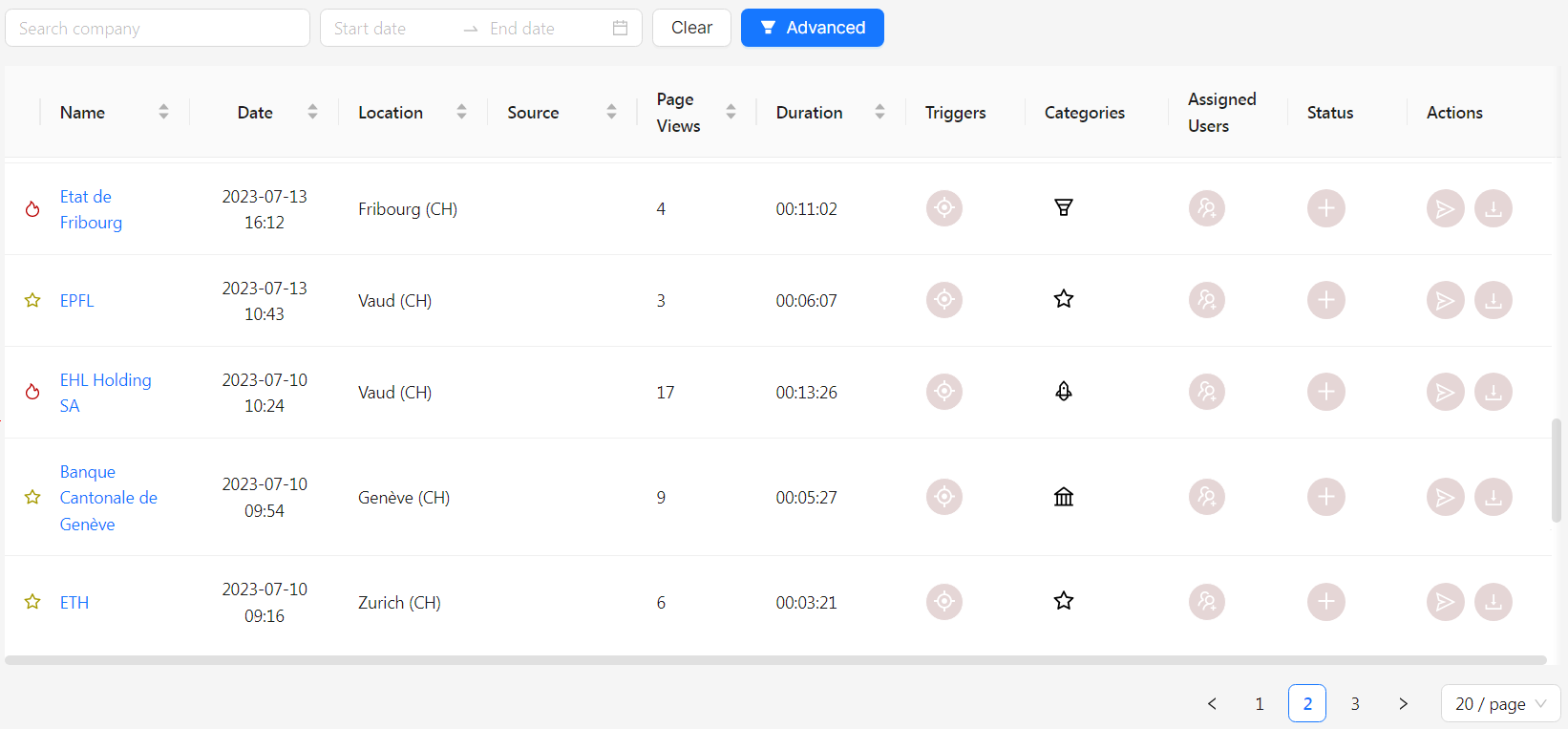
Task: Sort table by Page Views column
Action: [731, 112]
